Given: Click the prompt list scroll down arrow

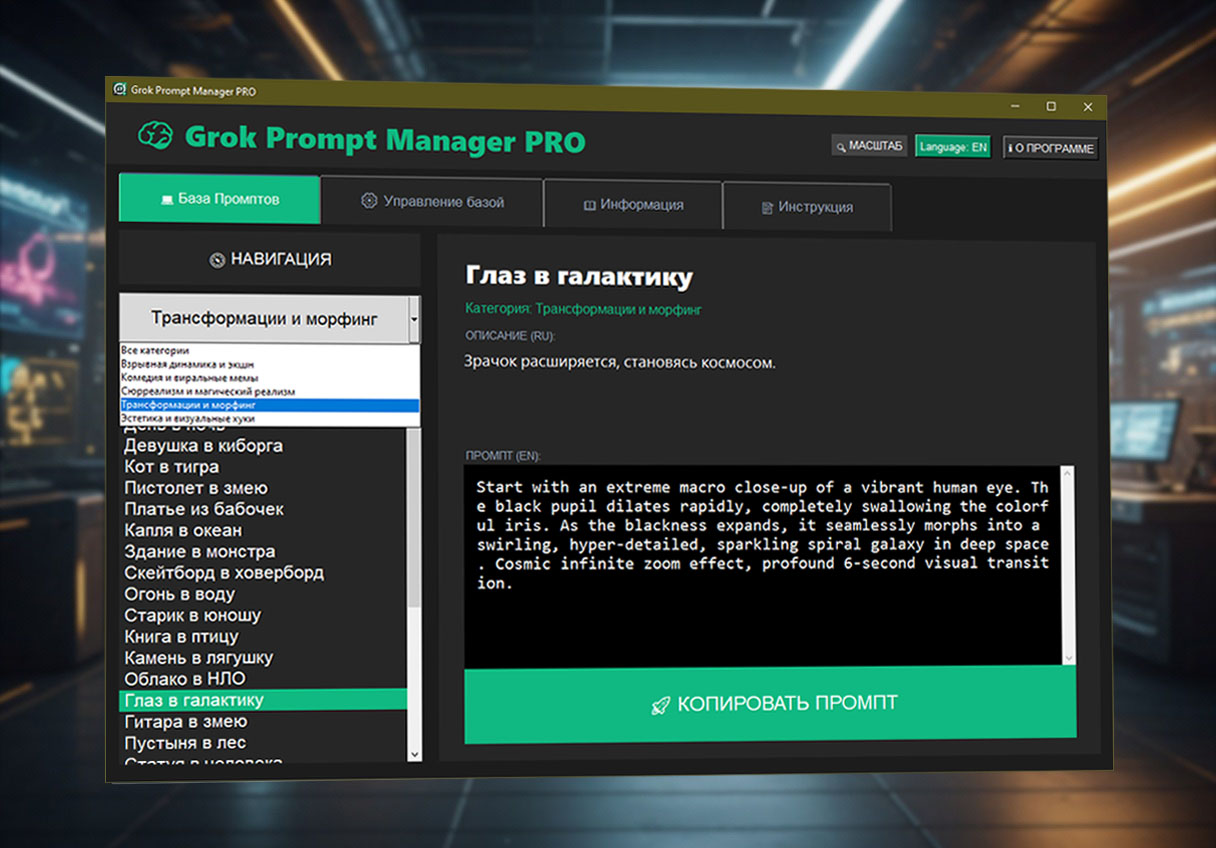Looking at the screenshot, I should coord(414,753).
